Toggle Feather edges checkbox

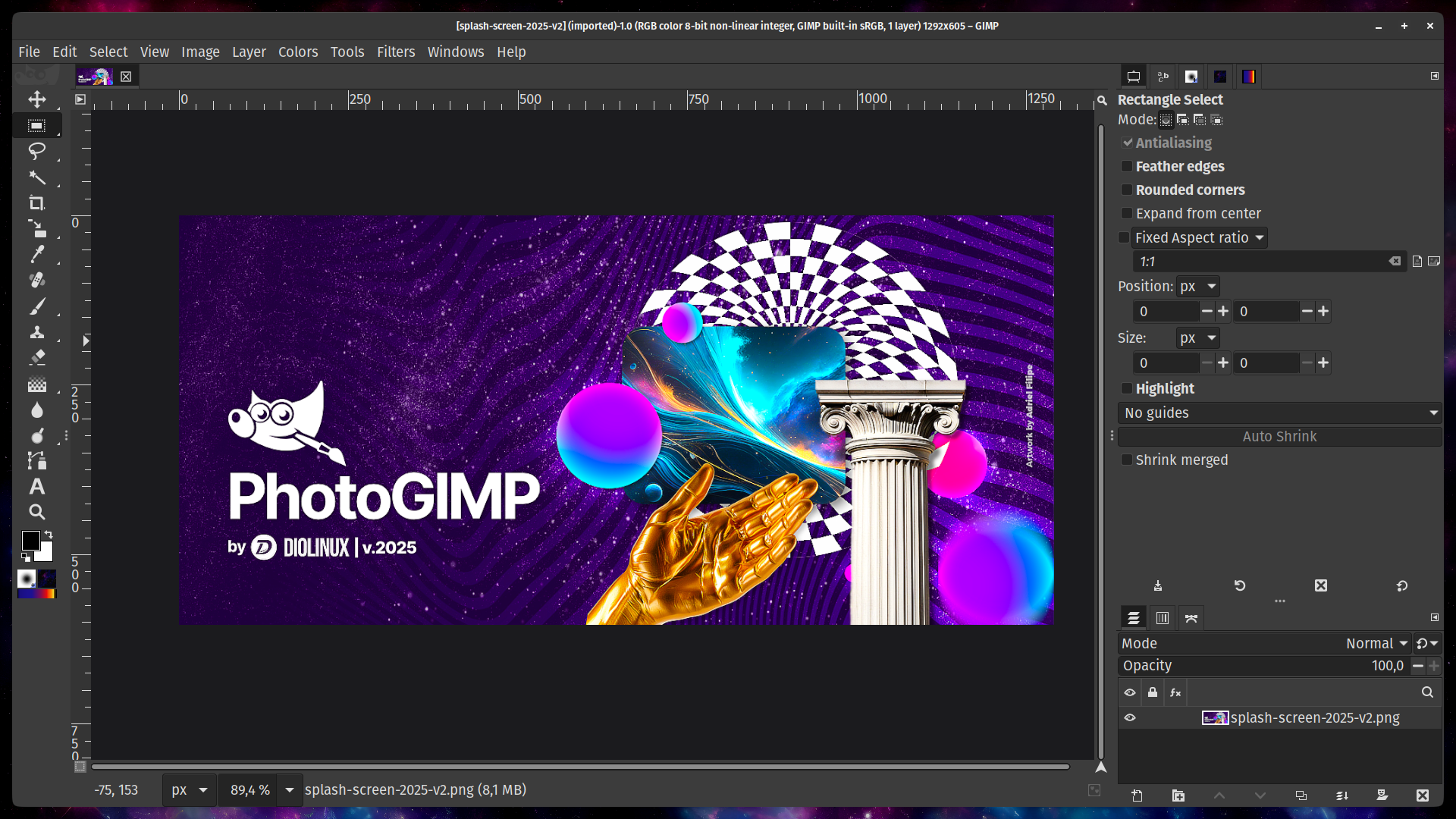[1126, 166]
